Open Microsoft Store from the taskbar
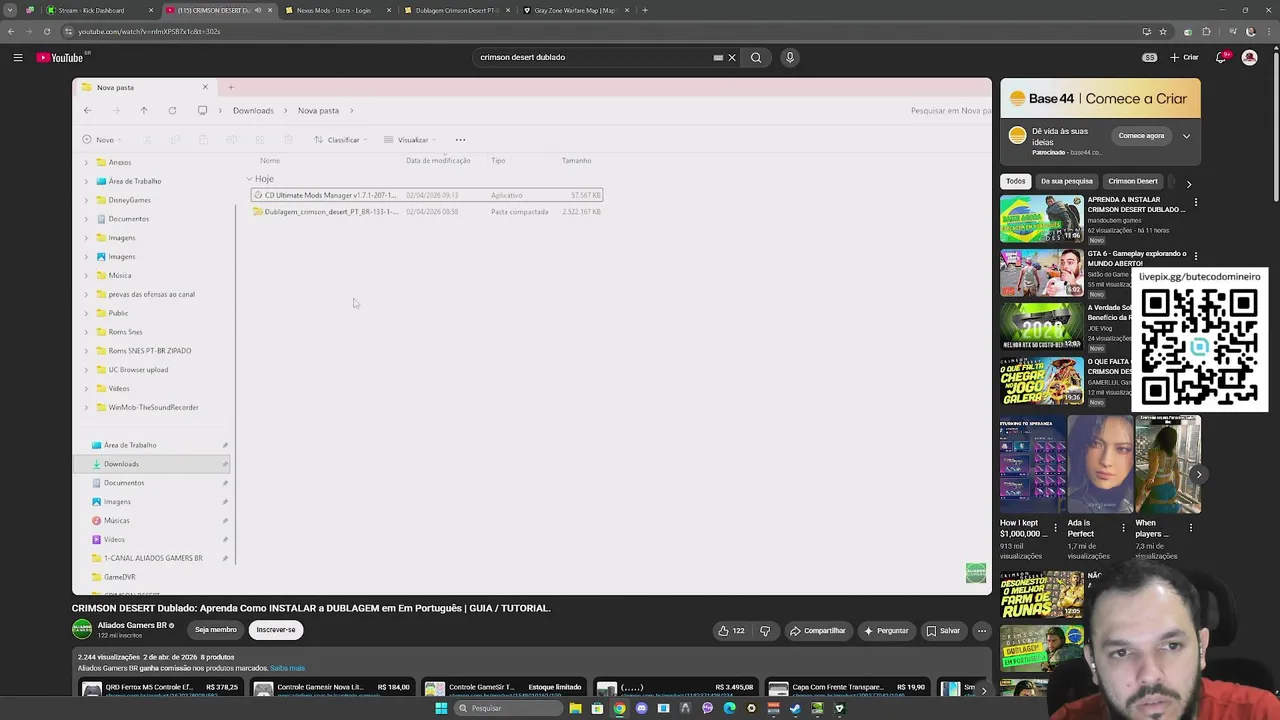Viewport: 1280px width, 720px height. [x=597, y=708]
